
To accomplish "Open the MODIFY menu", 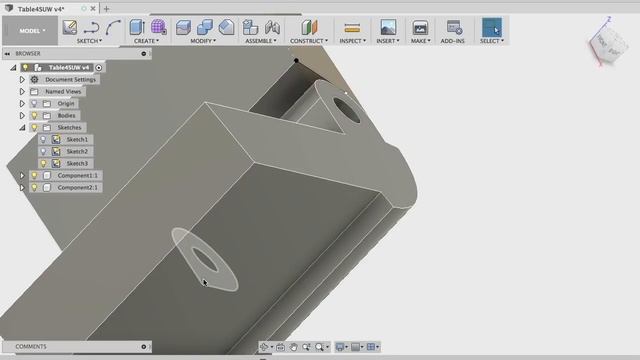I will click(203, 41).
